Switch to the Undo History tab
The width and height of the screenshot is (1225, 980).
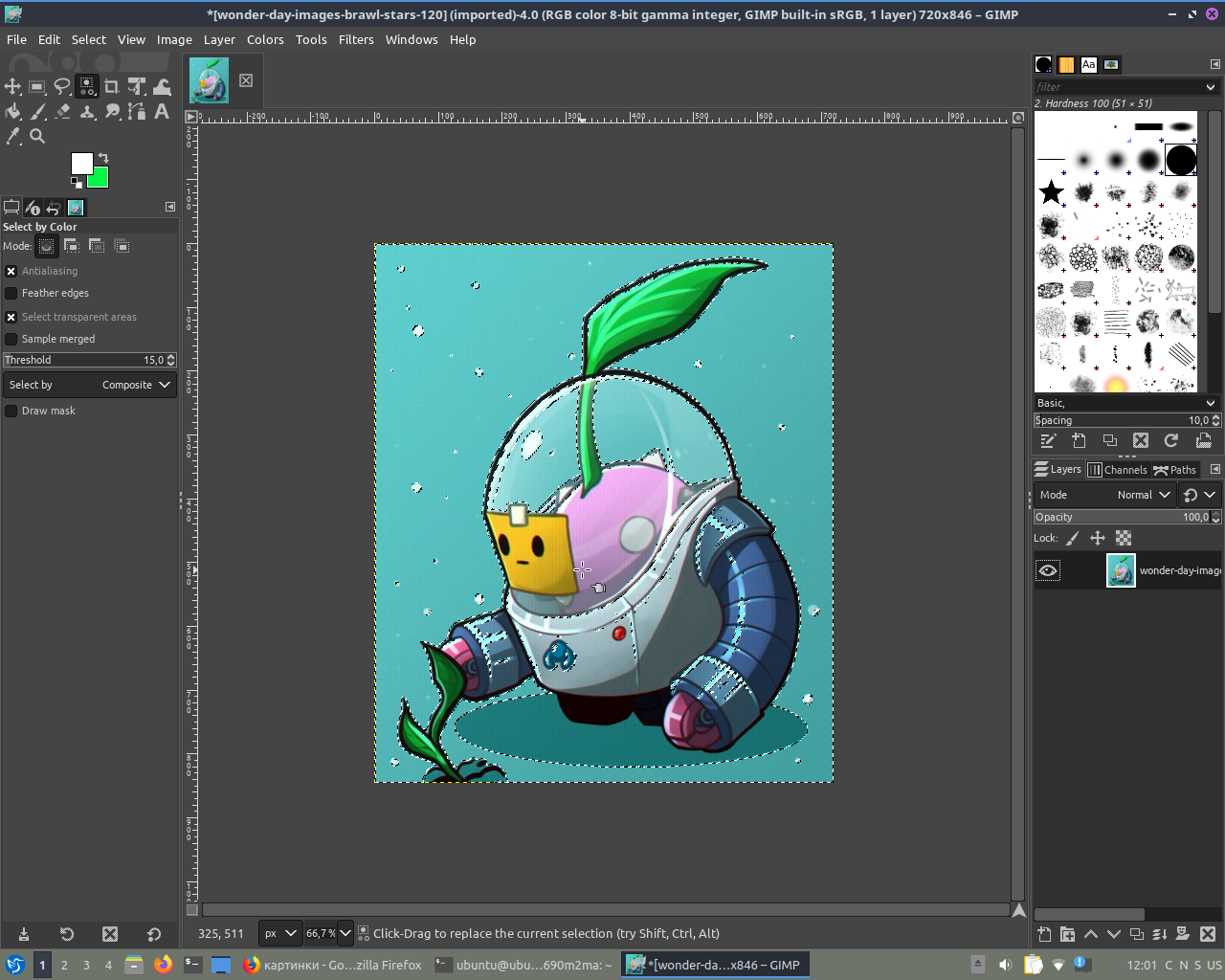[x=54, y=208]
